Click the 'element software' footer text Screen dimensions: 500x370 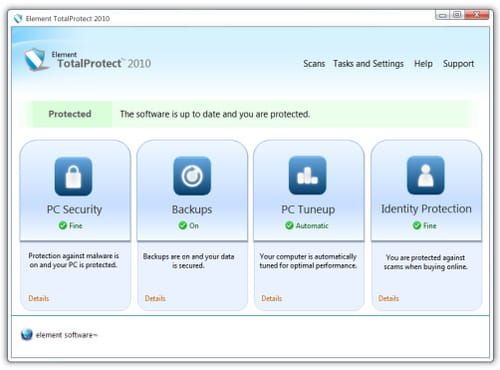(66, 335)
